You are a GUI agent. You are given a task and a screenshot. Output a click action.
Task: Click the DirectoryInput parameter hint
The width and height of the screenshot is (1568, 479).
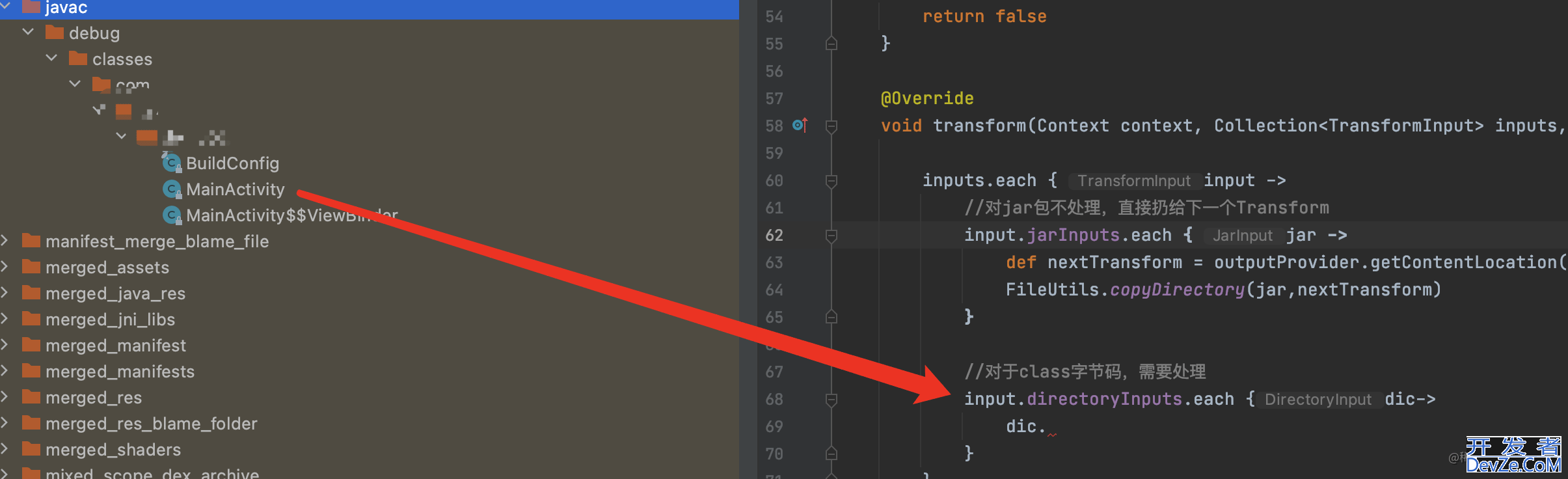coord(1318,399)
